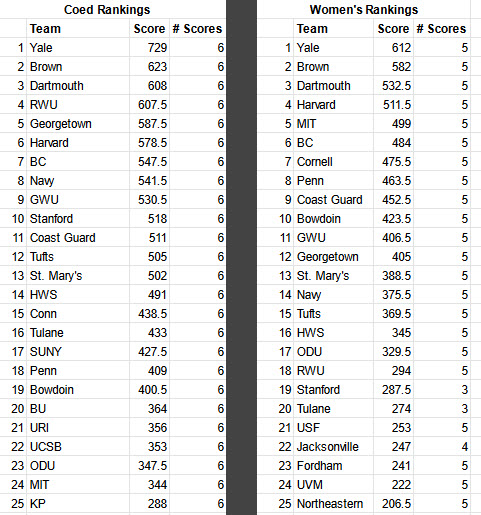Select the Coed Rankings title cell
The width and height of the screenshot is (481, 515).
point(107,9)
